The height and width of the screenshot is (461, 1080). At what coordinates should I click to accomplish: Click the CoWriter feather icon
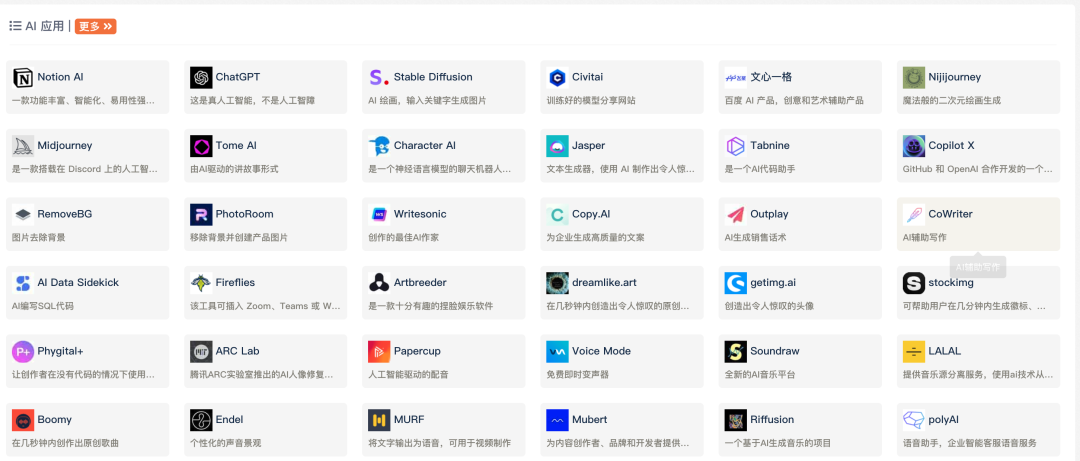914,214
